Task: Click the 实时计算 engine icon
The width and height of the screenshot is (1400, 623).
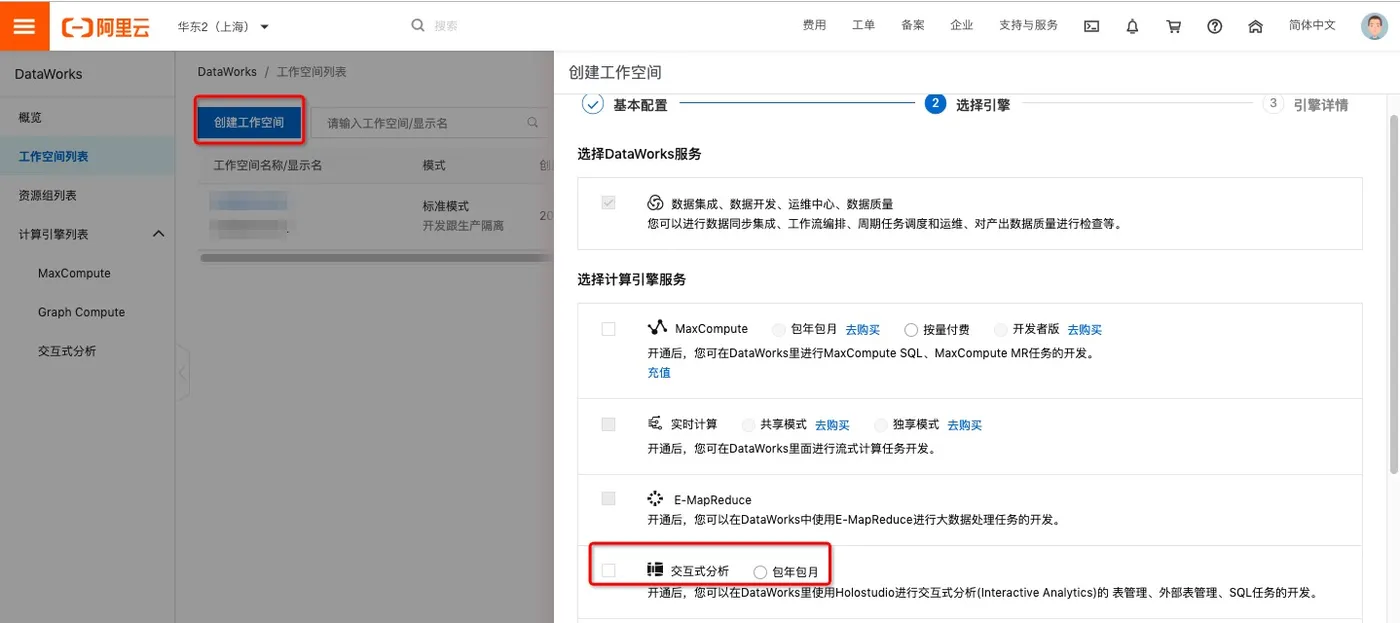Action: tap(655, 424)
